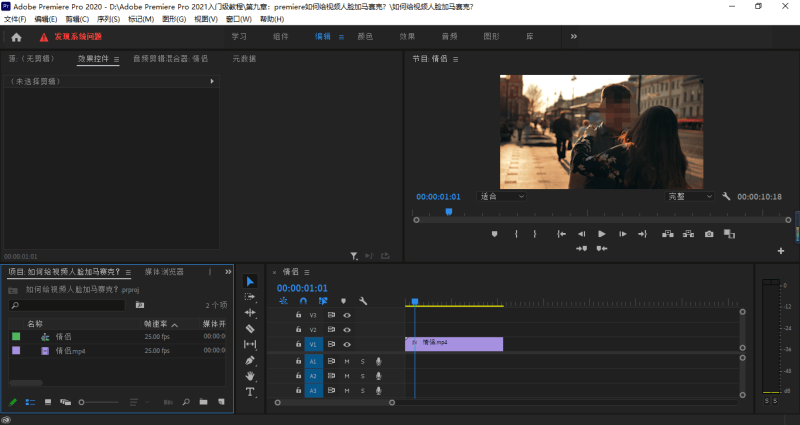Viewport: 800px width, 425px height.
Task: Mute audio track A1
Action: click(x=347, y=361)
